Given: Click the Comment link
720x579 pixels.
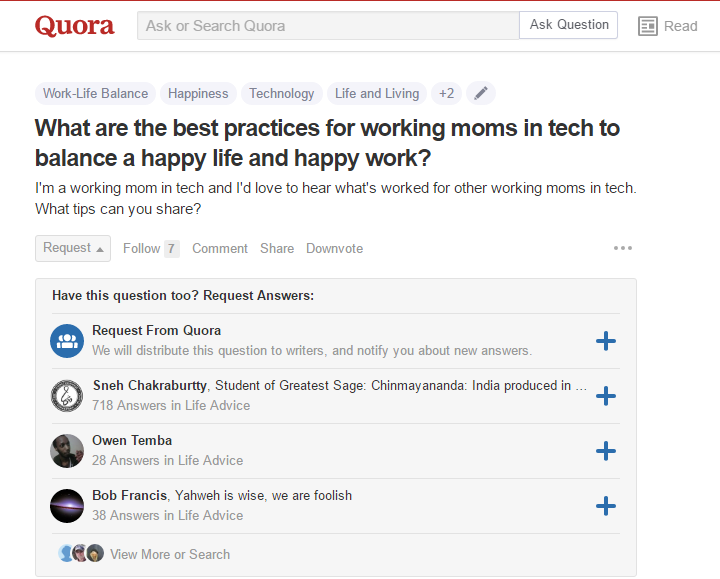Looking at the screenshot, I should [219, 248].
